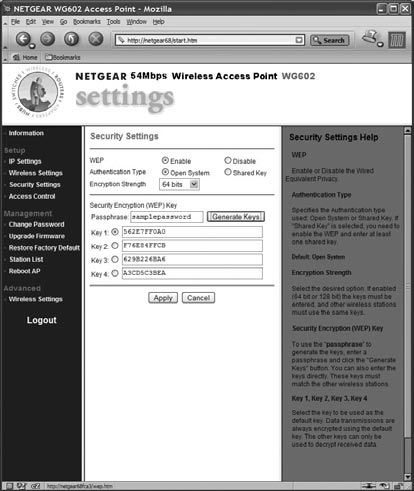Click the Netgear circular logo
Screen dimensions: 414x491
click(x=37, y=92)
